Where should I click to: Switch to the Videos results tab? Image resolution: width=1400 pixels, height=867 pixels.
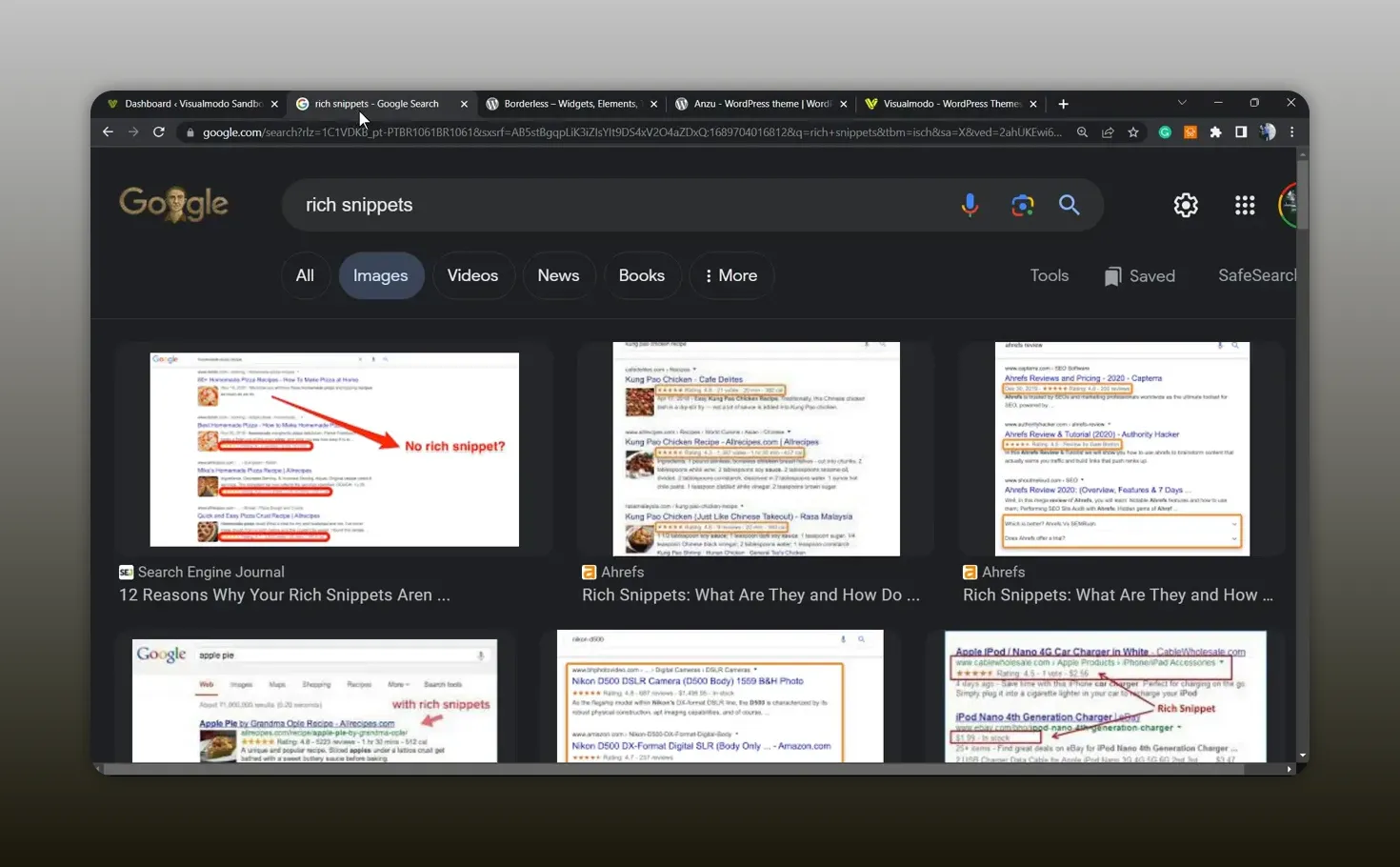pyautogui.click(x=472, y=275)
